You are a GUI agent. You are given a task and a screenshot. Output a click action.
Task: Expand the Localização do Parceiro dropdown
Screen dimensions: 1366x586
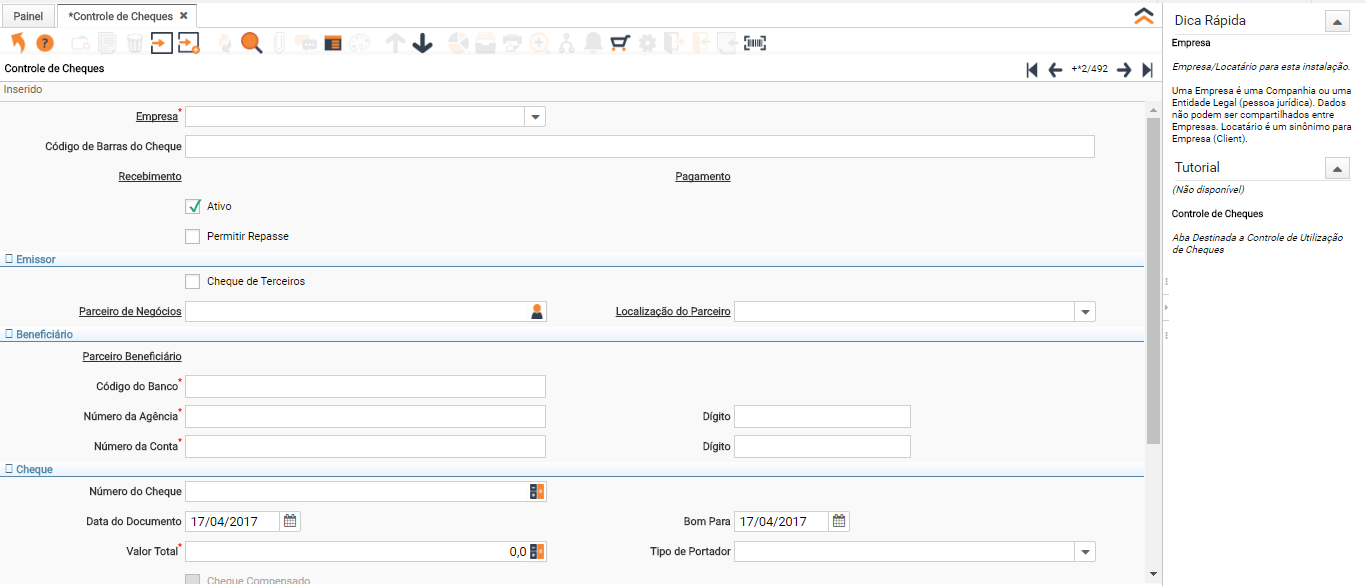pyautogui.click(x=1085, y=312)
